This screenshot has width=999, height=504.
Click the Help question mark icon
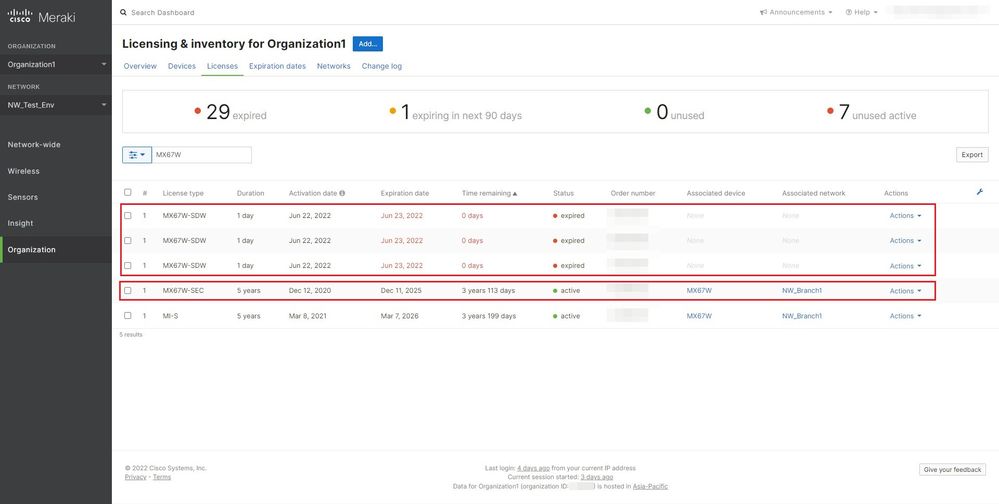pos(849,13)
